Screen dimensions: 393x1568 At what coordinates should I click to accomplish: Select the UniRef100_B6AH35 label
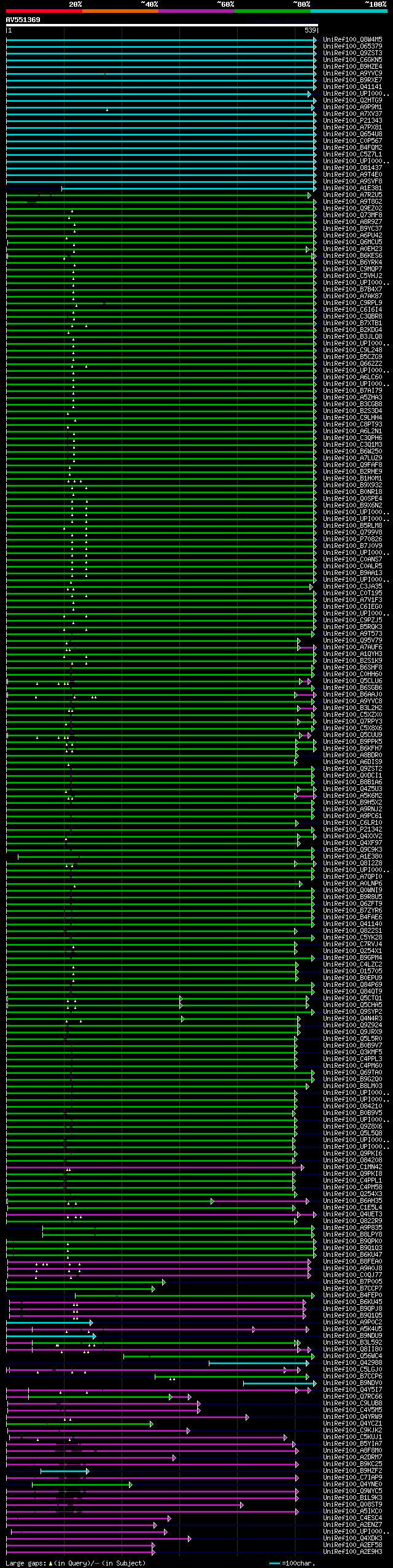pos(352,1201)
